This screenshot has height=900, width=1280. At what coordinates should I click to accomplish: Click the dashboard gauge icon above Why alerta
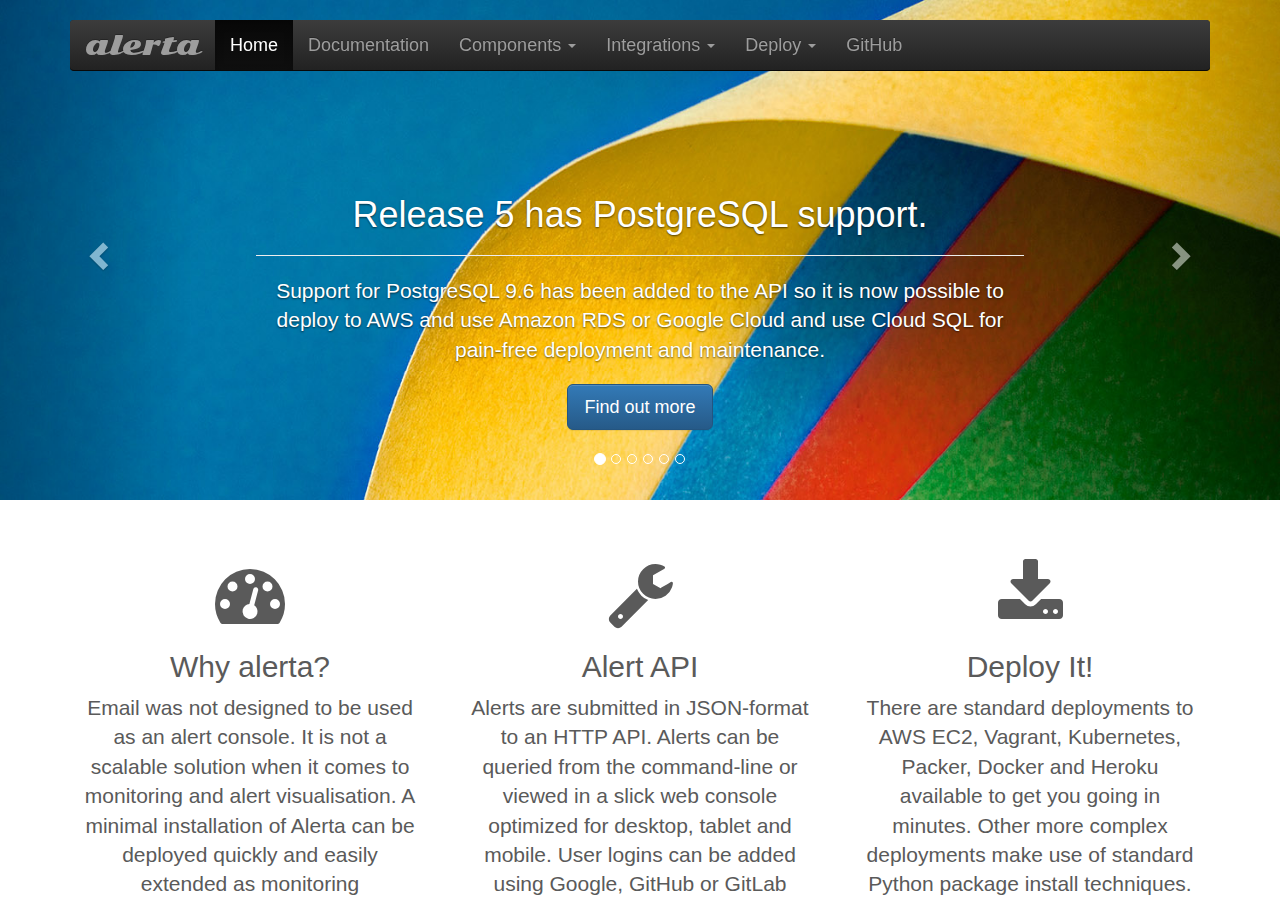250,596
